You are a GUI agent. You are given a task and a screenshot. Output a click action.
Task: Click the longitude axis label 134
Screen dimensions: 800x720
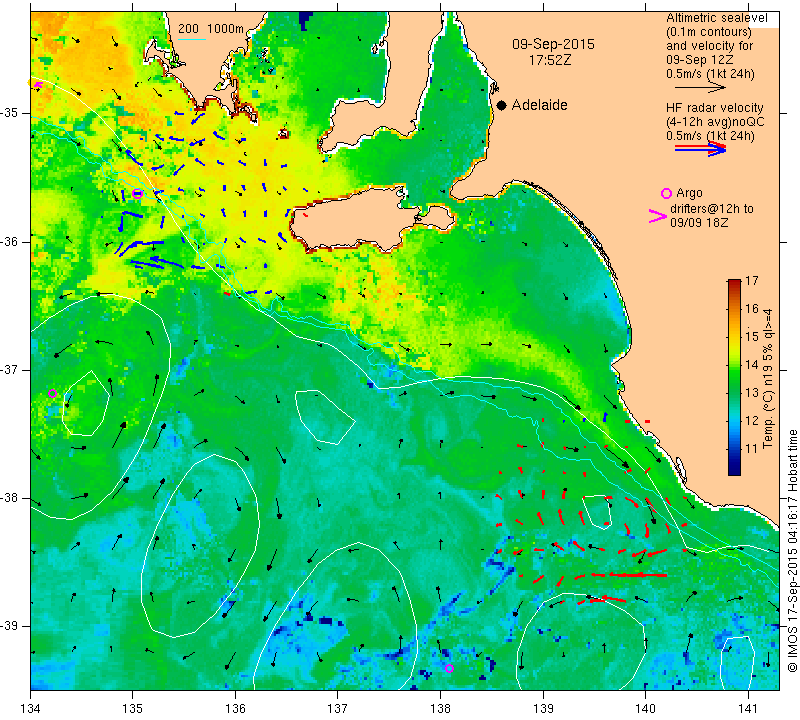31,709
